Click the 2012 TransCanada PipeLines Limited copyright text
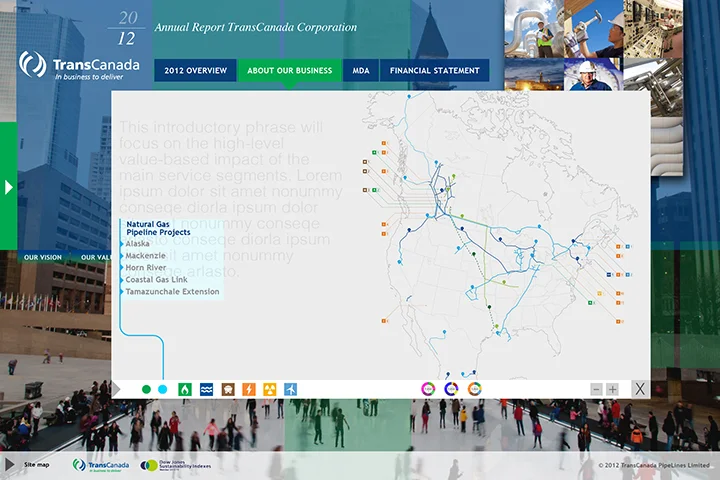720x480 pixels. 654,465
